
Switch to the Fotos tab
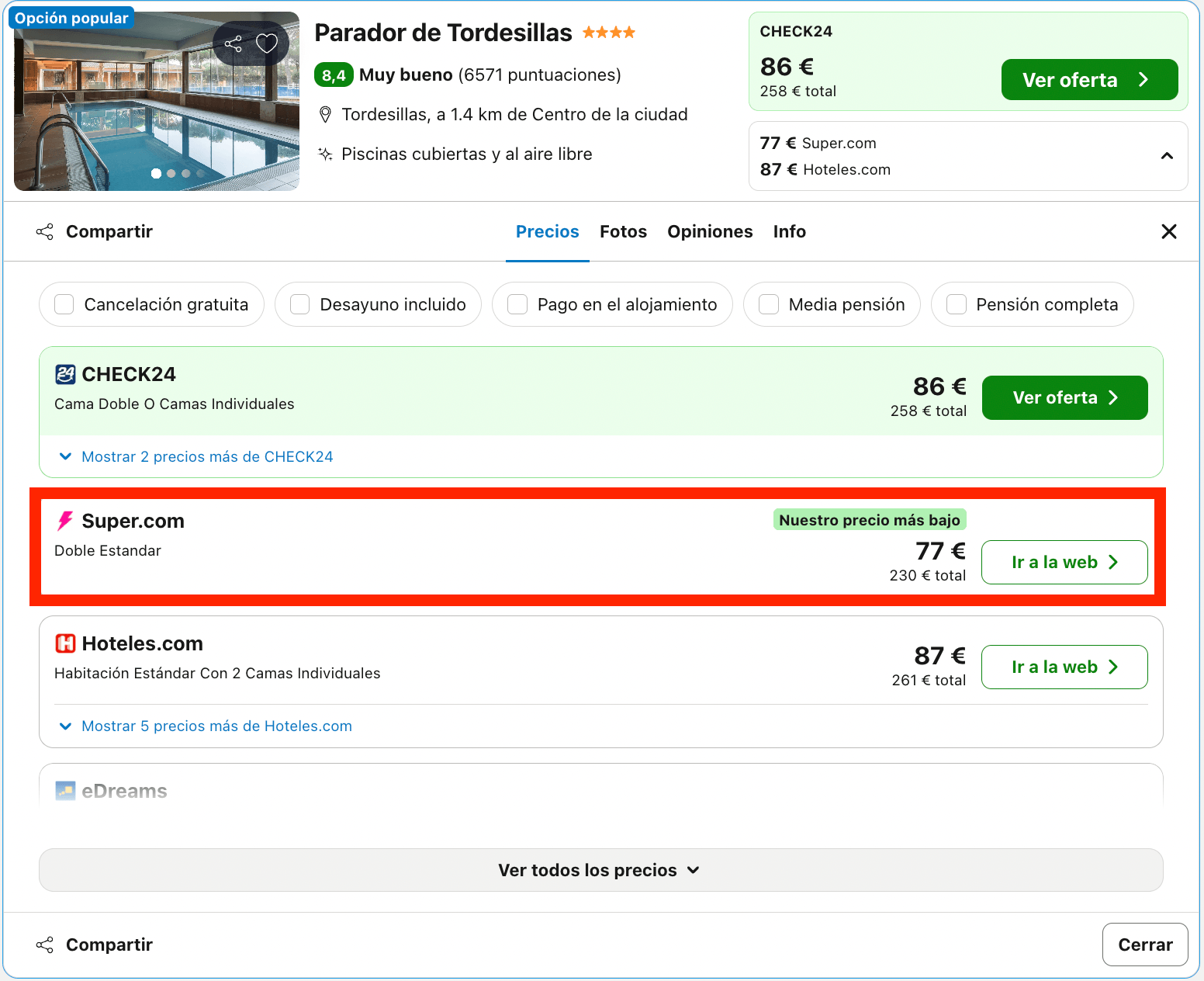(x=623, y=231)
